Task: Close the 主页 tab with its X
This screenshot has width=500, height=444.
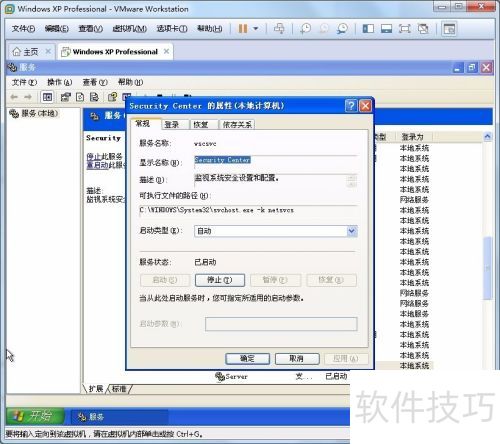Action: [x=48, y=51]
